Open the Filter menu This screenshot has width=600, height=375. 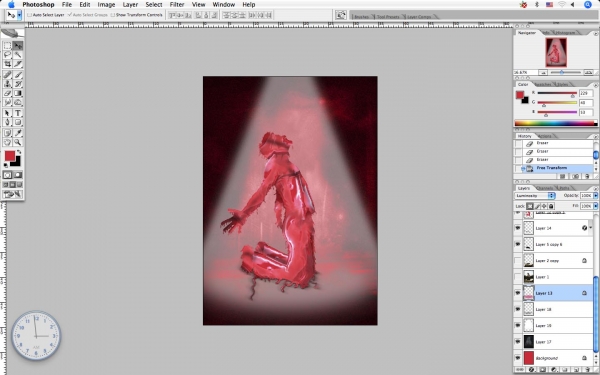click(x=177, y=5)
